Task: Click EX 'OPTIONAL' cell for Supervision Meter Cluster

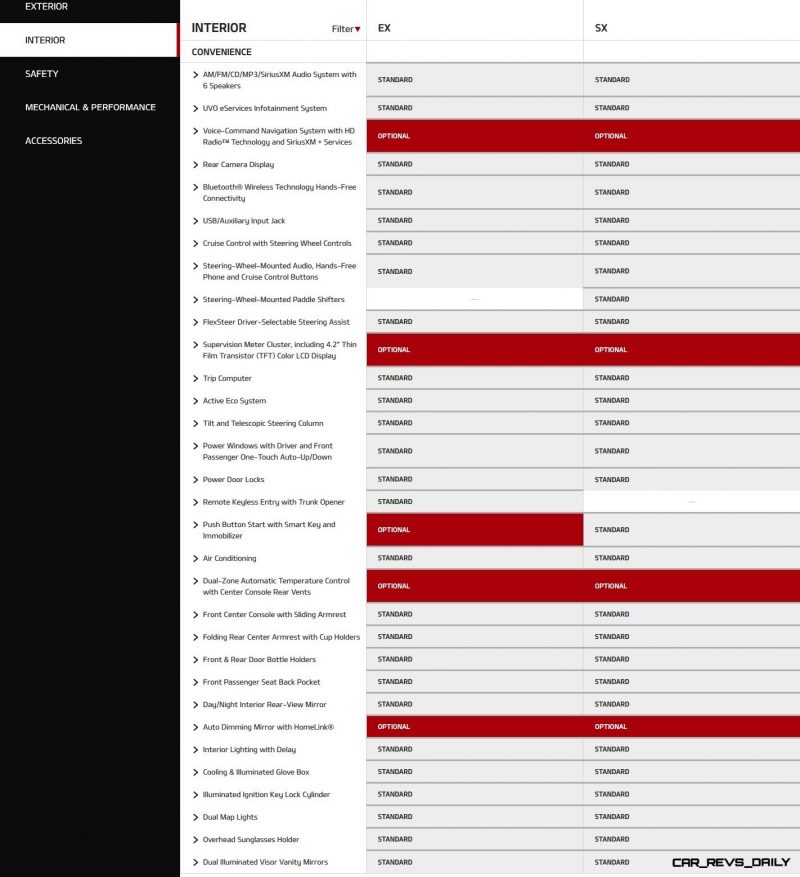Action: tap(475, 350)
